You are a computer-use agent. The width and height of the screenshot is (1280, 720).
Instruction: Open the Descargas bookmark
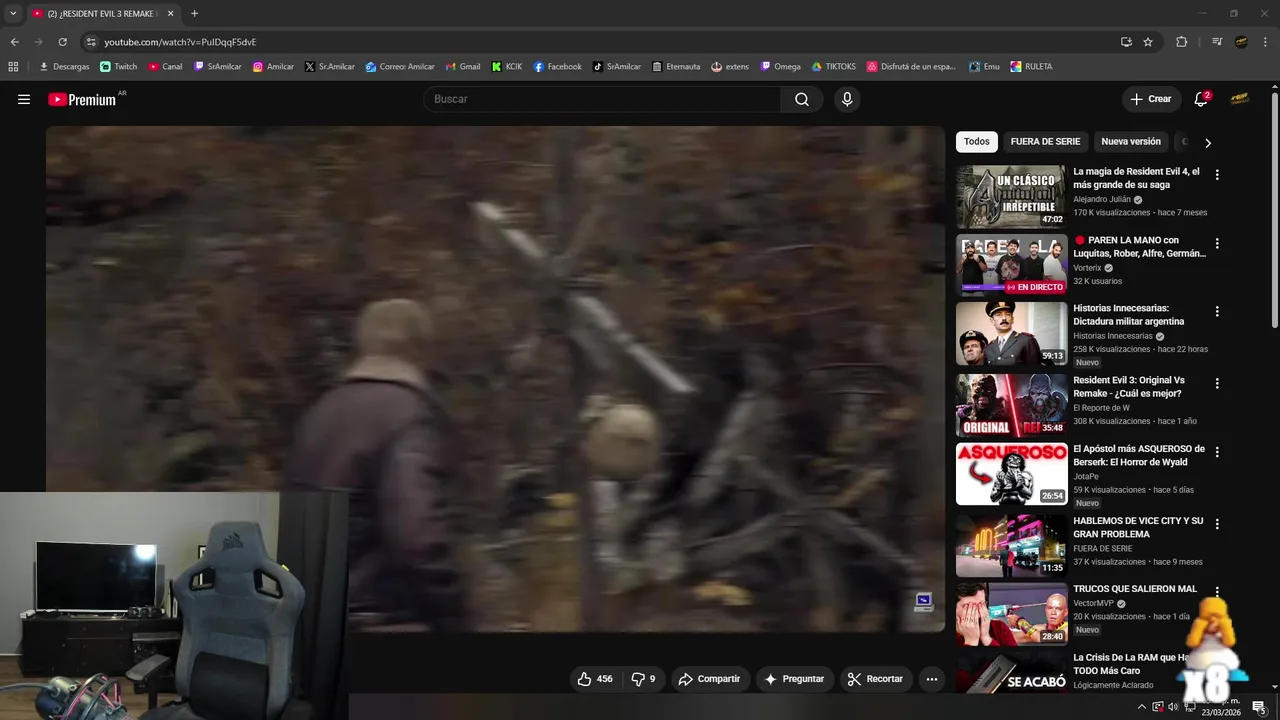coord(64,67)
